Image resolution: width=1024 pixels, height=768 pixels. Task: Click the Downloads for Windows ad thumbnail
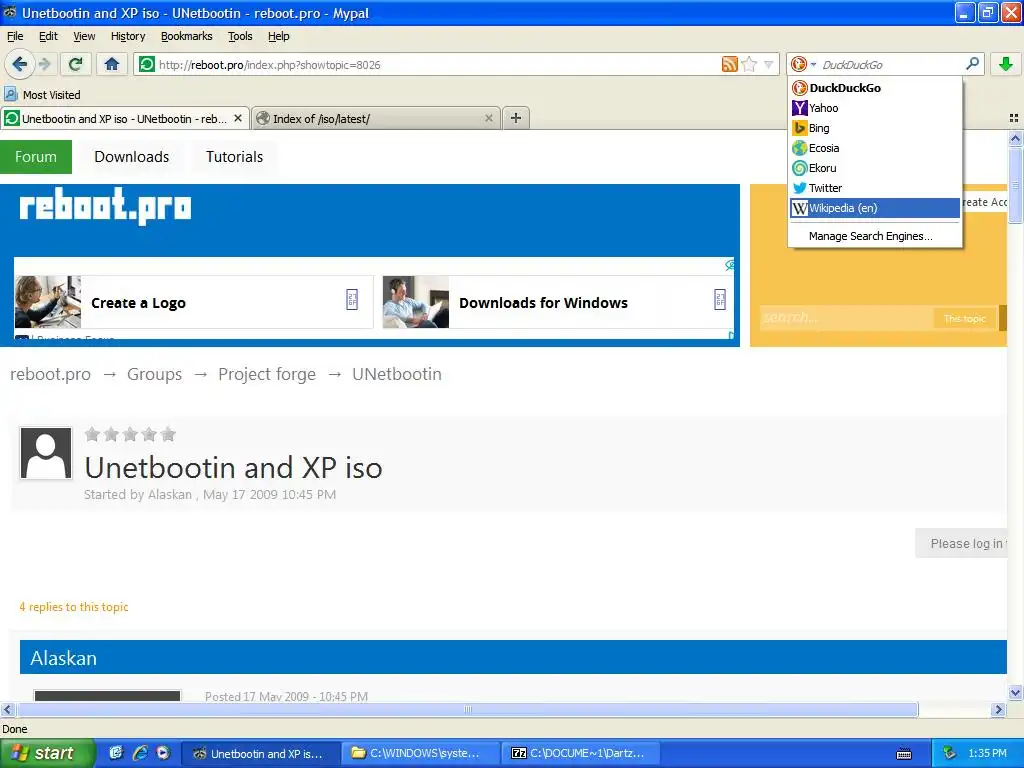tap(416, 302)
